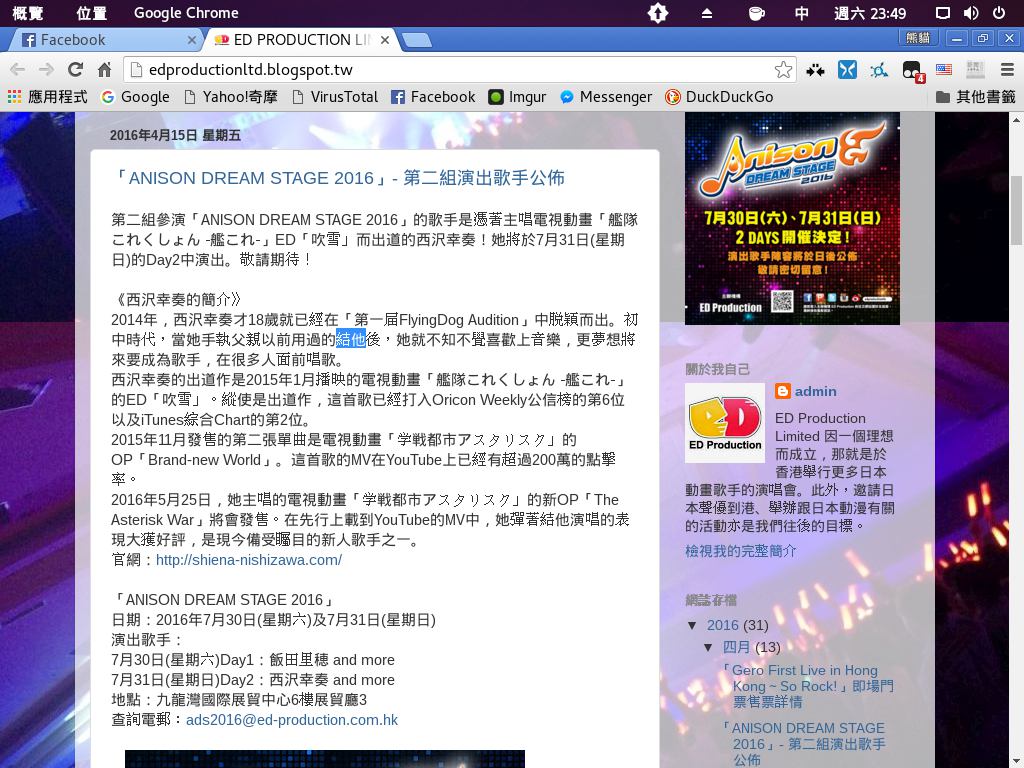Click the Anison Dream Stage 2016 banner image

(x=792, y=218)
